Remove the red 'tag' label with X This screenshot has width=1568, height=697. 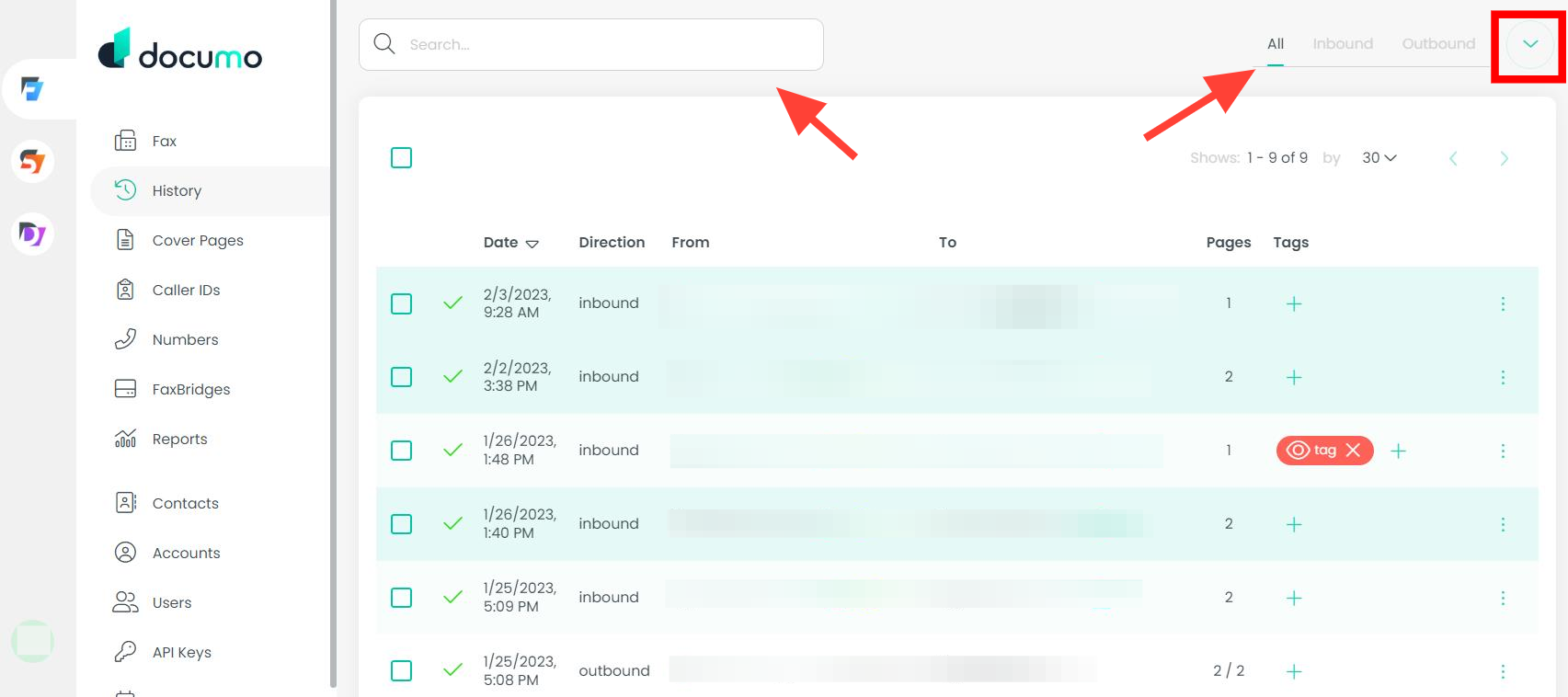1353,451
